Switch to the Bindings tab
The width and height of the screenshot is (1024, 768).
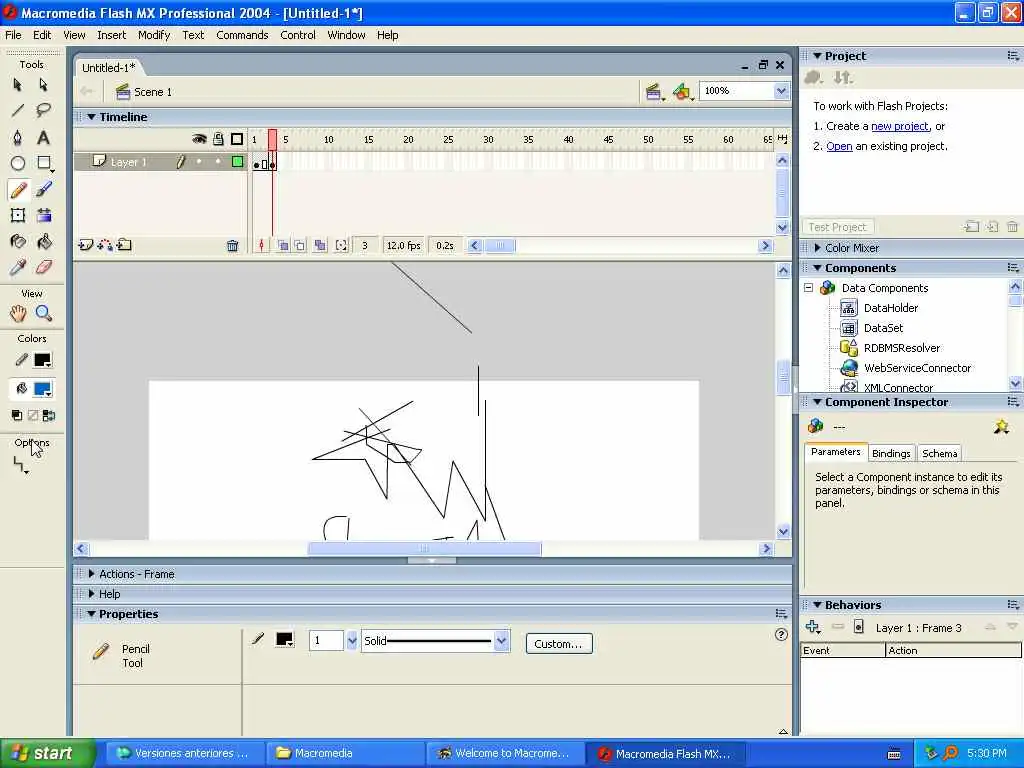[891, 453]
